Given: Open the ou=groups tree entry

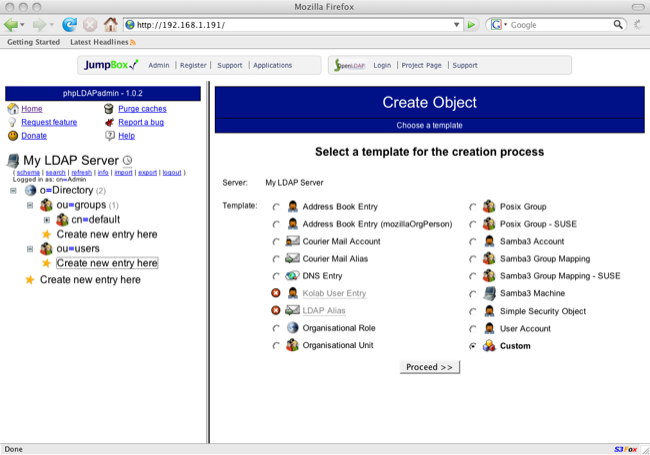Looking at the screenshot, I should tap(81, 205).
